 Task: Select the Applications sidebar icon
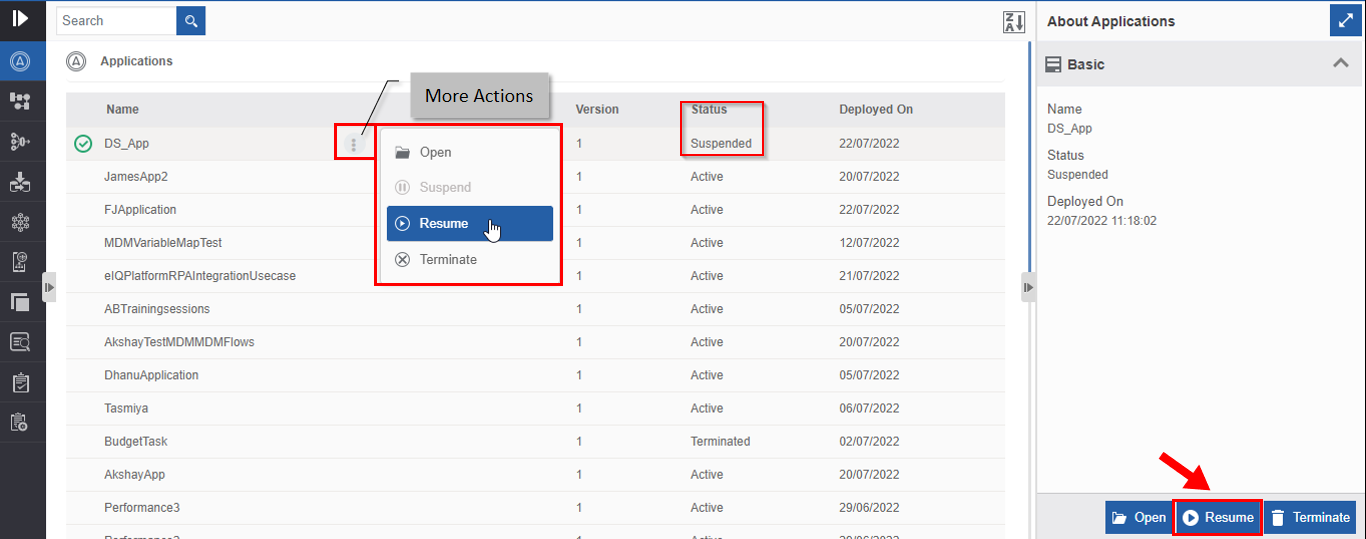point(20,61)
